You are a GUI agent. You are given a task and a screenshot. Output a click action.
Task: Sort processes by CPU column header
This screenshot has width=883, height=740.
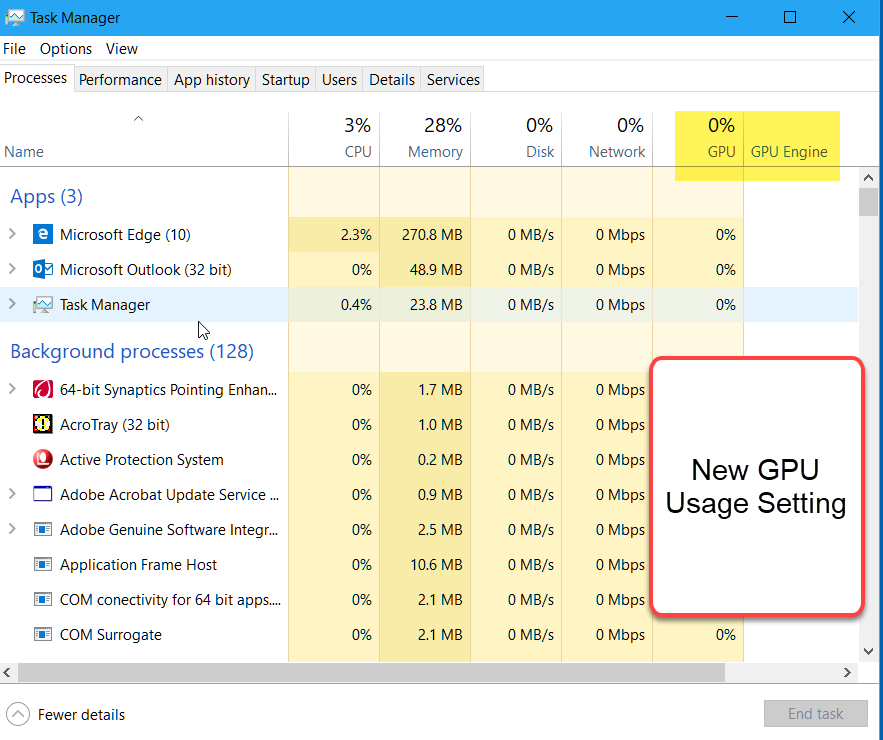334,139
